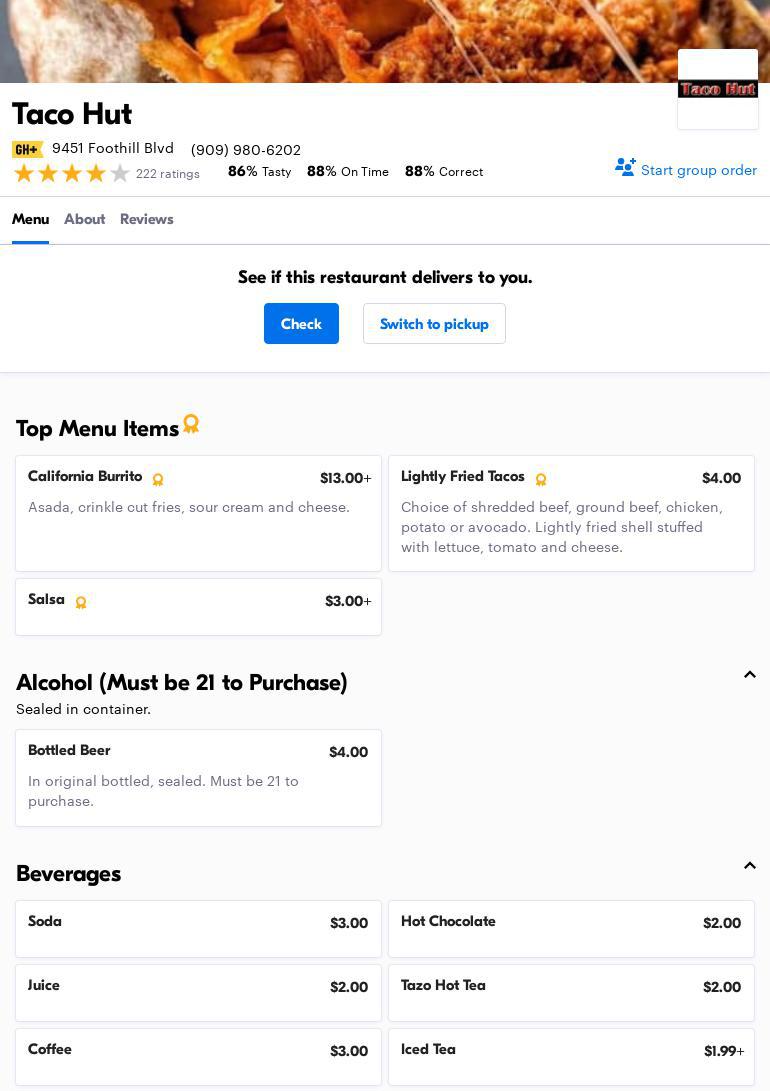Click Switch to pickup button
Image resolution: width=770 pixels, height=1091 pixels.
coord(434,324)
